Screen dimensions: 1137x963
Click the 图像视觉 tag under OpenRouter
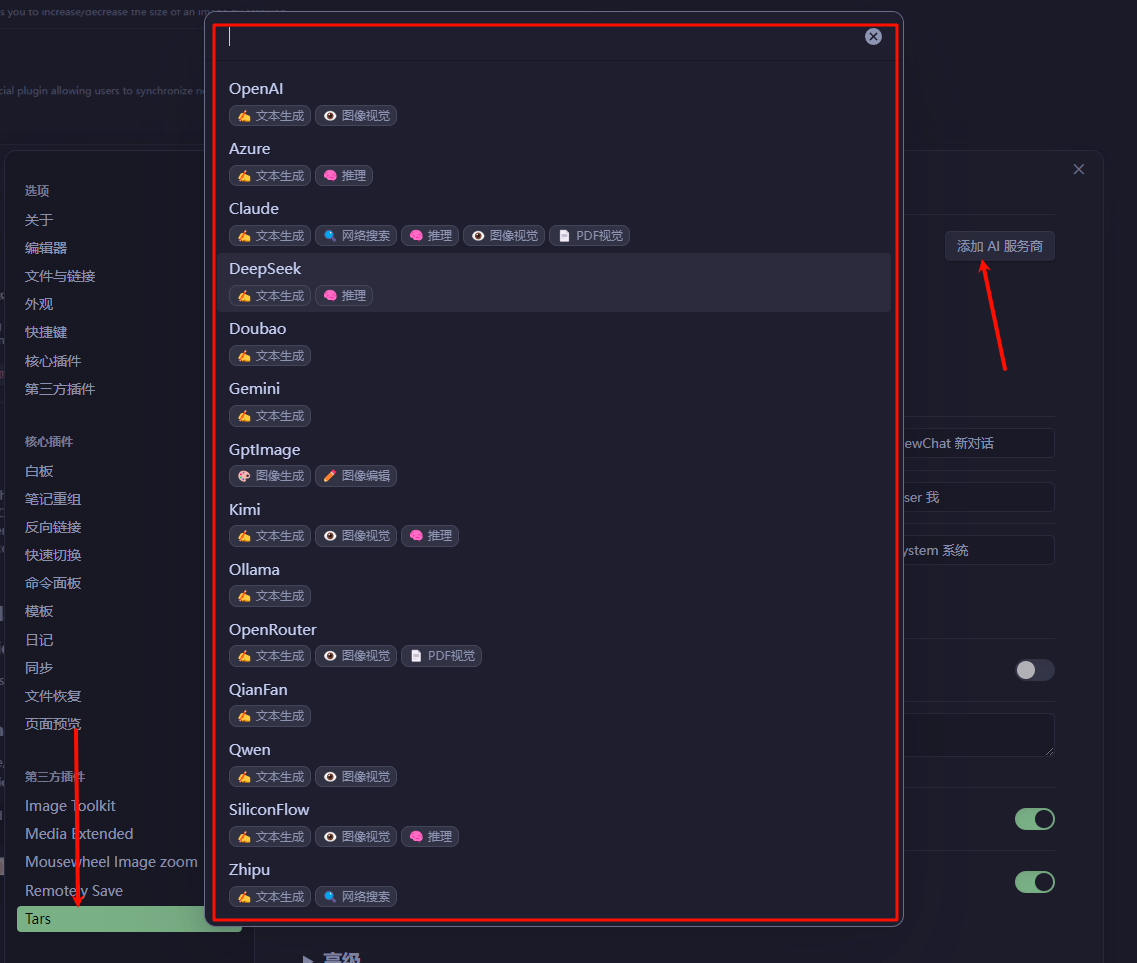coord(356,656)
